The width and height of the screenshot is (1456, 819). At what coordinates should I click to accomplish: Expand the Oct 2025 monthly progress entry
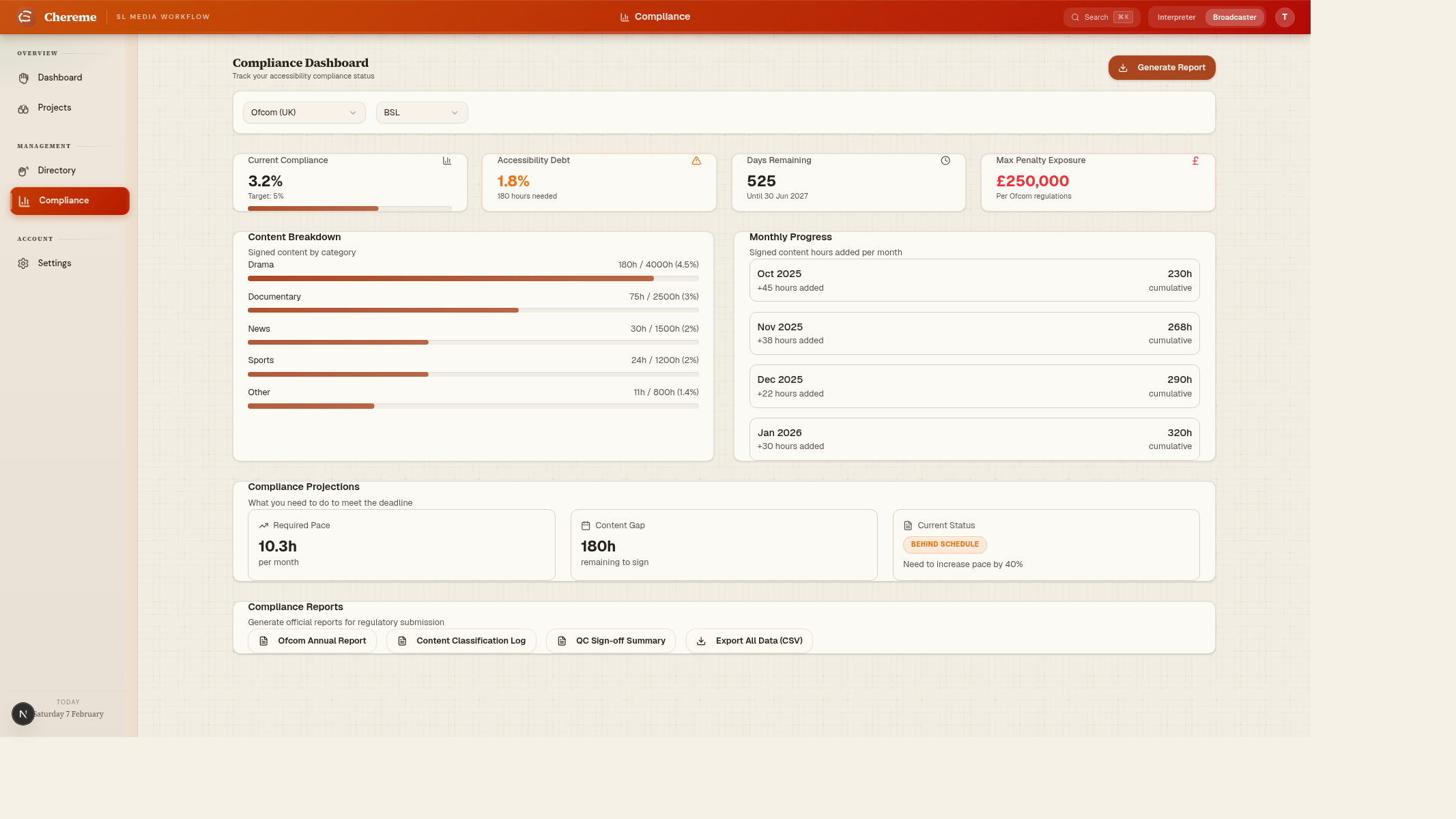click(x=974, y=280)
